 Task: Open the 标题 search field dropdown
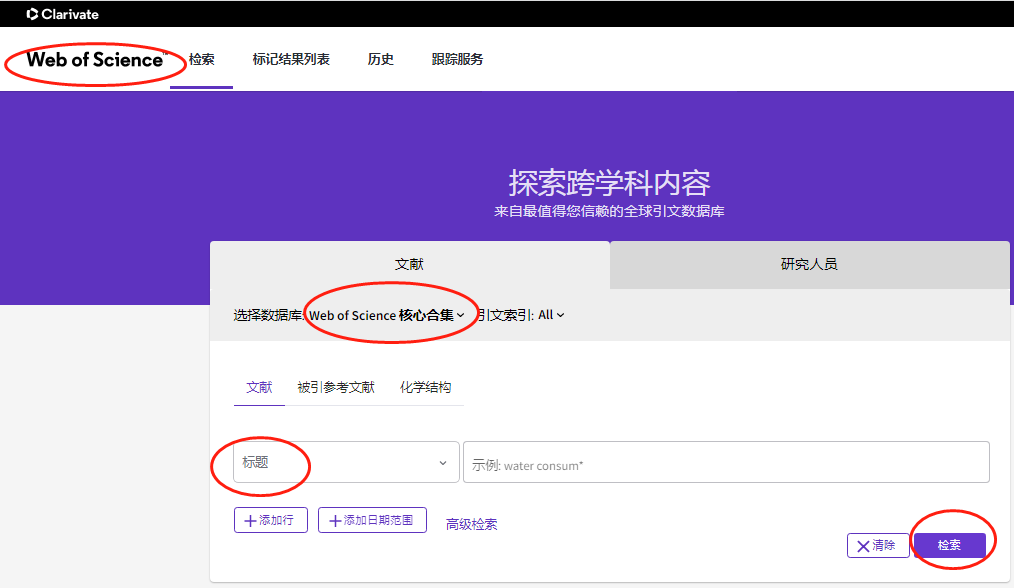[345, 463]
